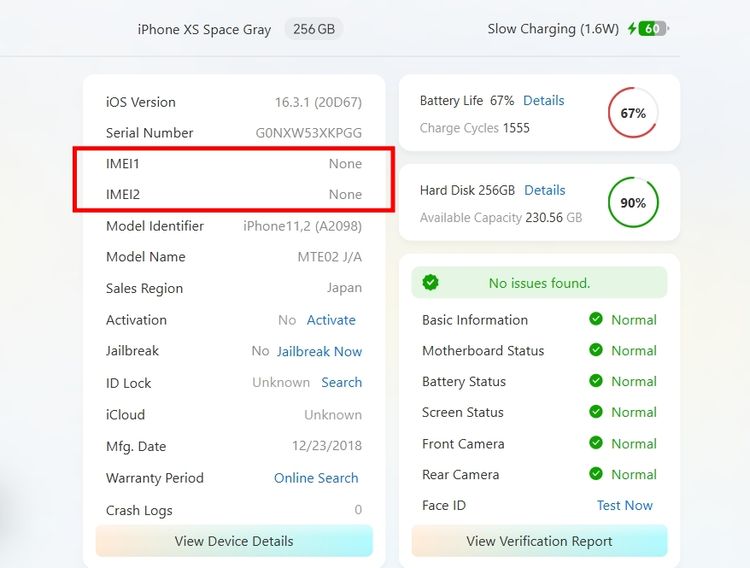Click the Screen Status Normal text
This screenshot has width=750, height=568.
634,412
